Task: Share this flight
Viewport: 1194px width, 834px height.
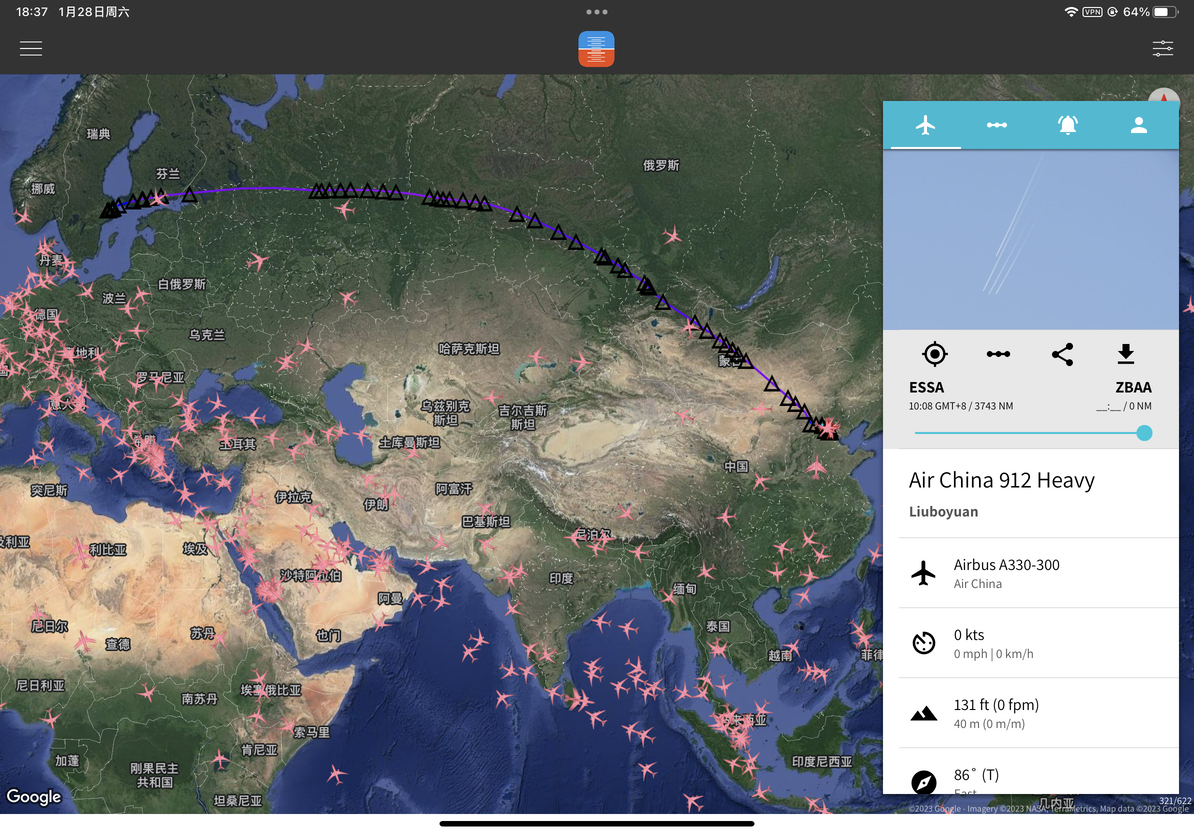Action: [x=1062, y=354]
